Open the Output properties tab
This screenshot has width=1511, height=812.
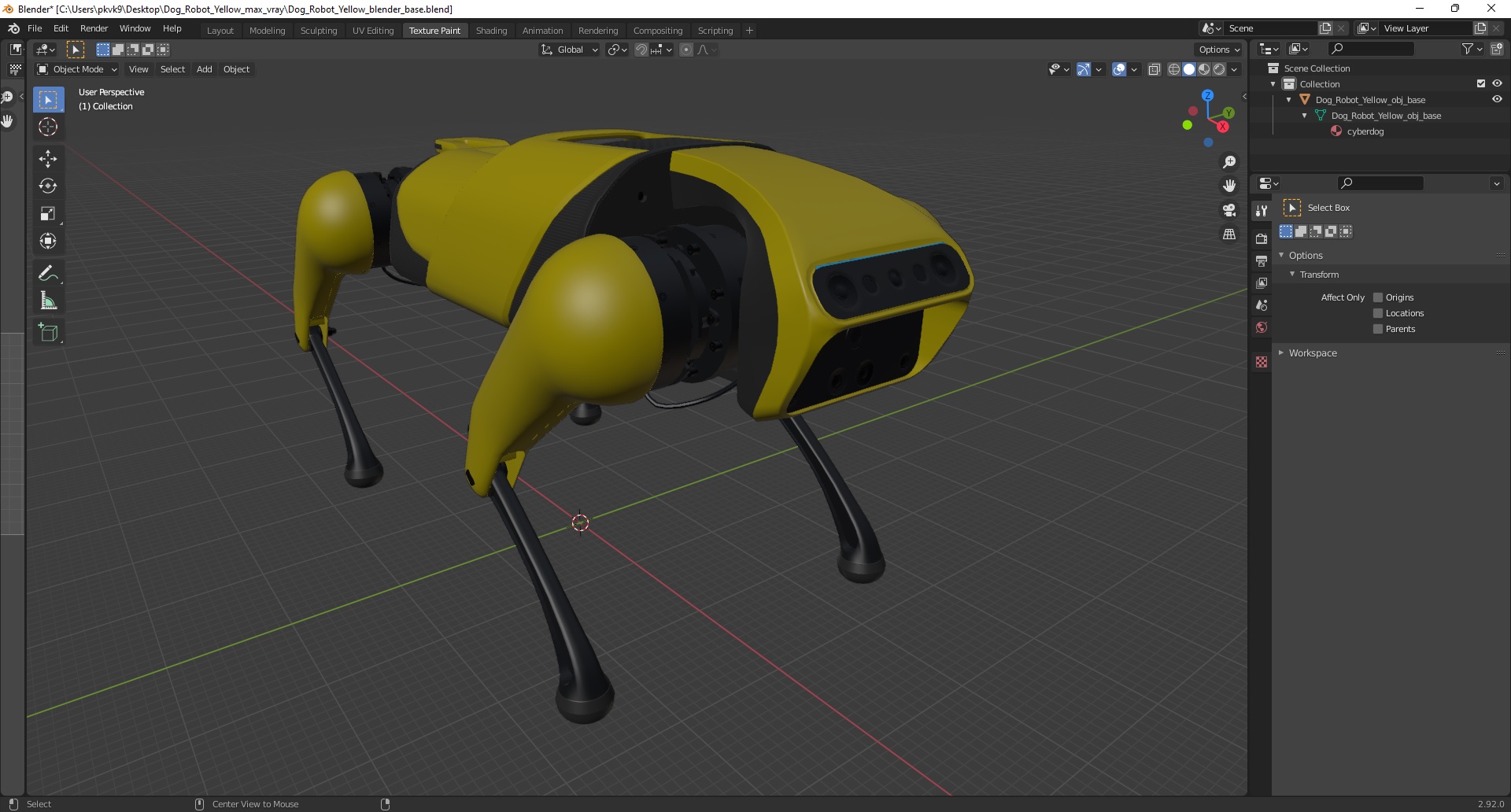click(x=1262, y=260)
